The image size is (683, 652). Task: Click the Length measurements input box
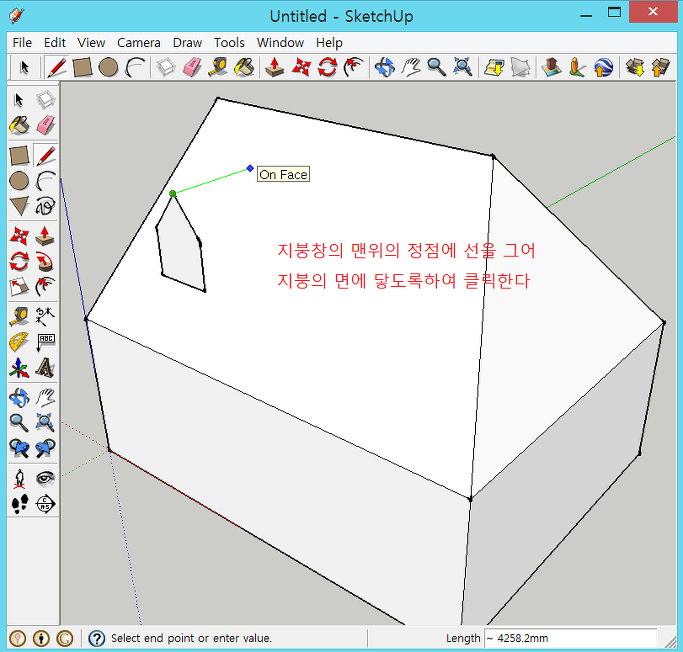(570, 638)
